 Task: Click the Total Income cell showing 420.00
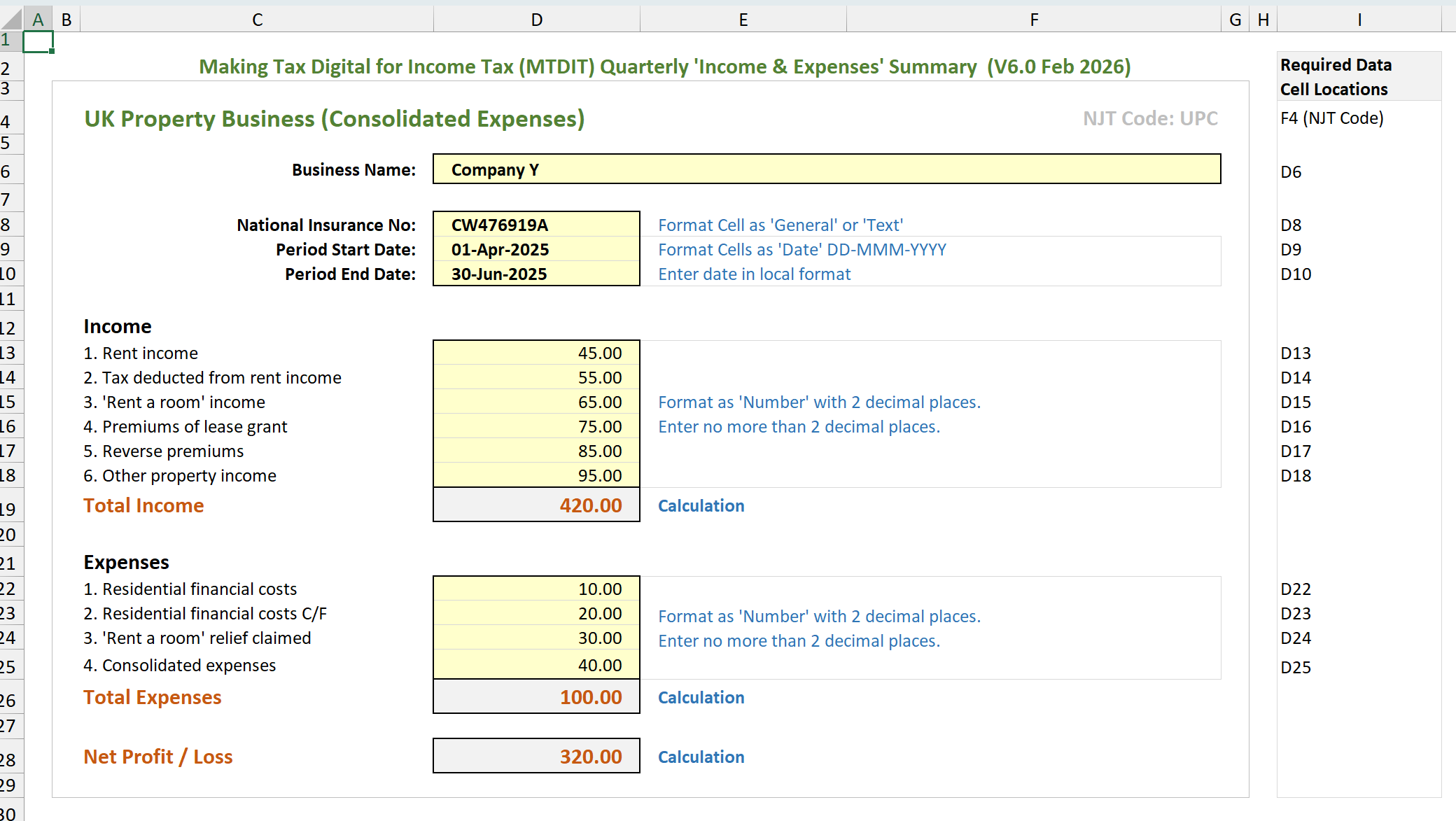point(536,505)
